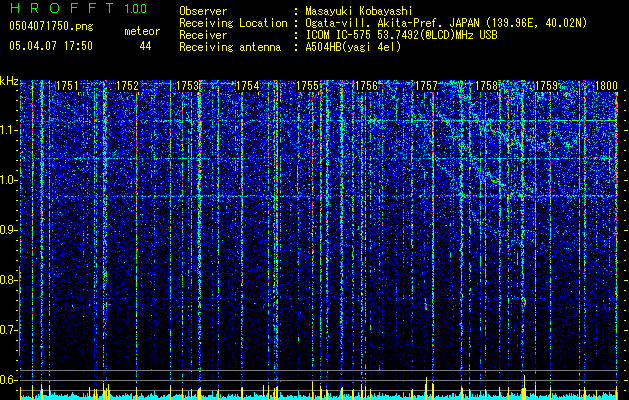Select the filename 0504071750.png

pyautogui.click(x=51, y=26)
